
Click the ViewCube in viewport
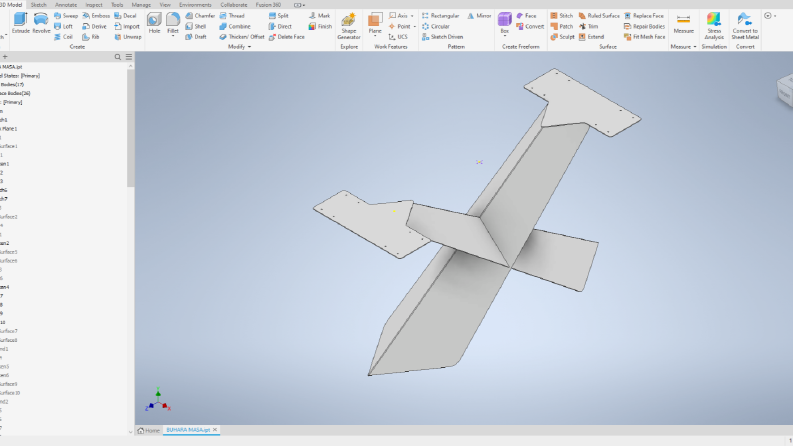pos(785,91)
